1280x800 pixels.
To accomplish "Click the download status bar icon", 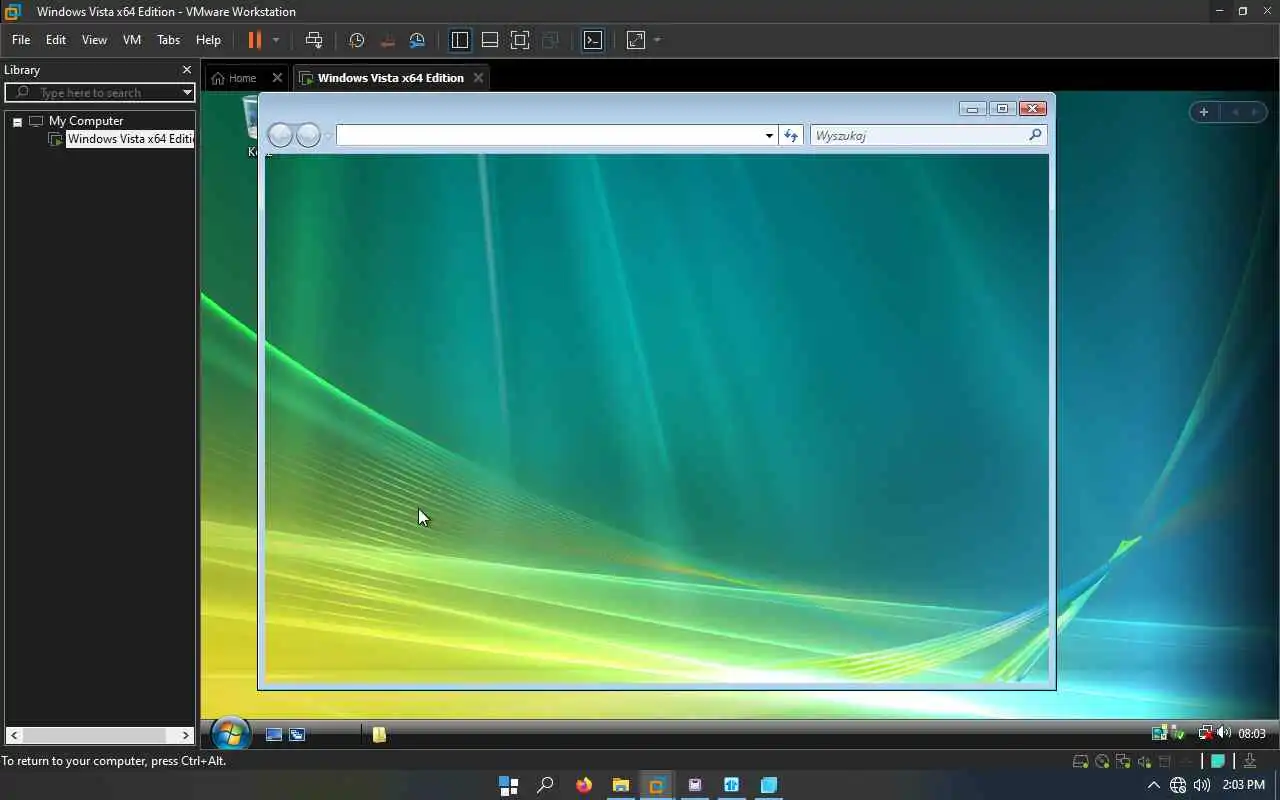I will click(x=1250, y=761).
